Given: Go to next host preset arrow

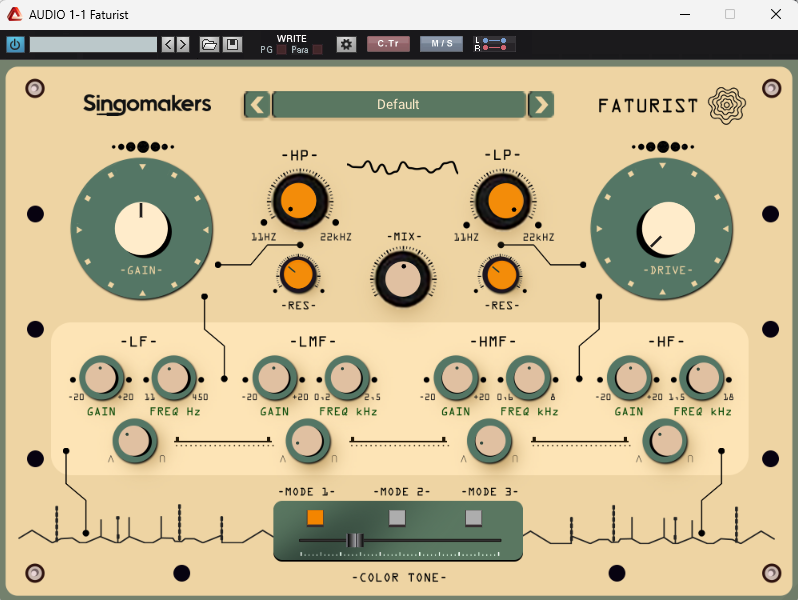Looking at the screenshot, I should pyautogui.click(x=183, y=45).
